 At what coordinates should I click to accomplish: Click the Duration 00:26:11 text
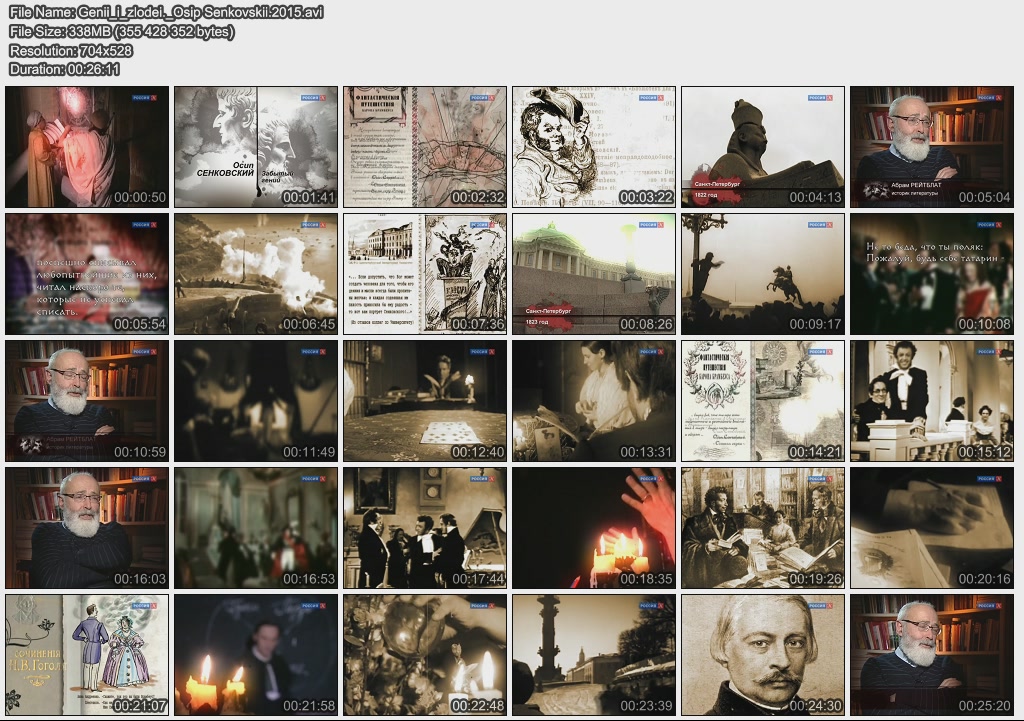[65, 69]
